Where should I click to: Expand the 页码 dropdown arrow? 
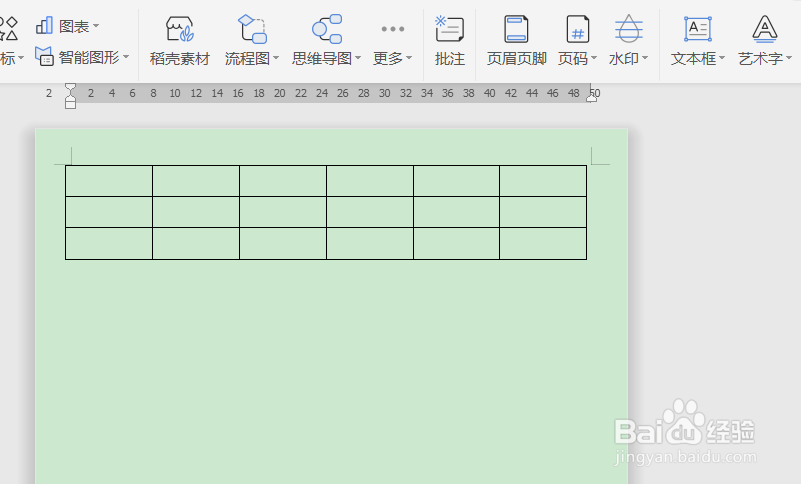[x=594, y=58]
